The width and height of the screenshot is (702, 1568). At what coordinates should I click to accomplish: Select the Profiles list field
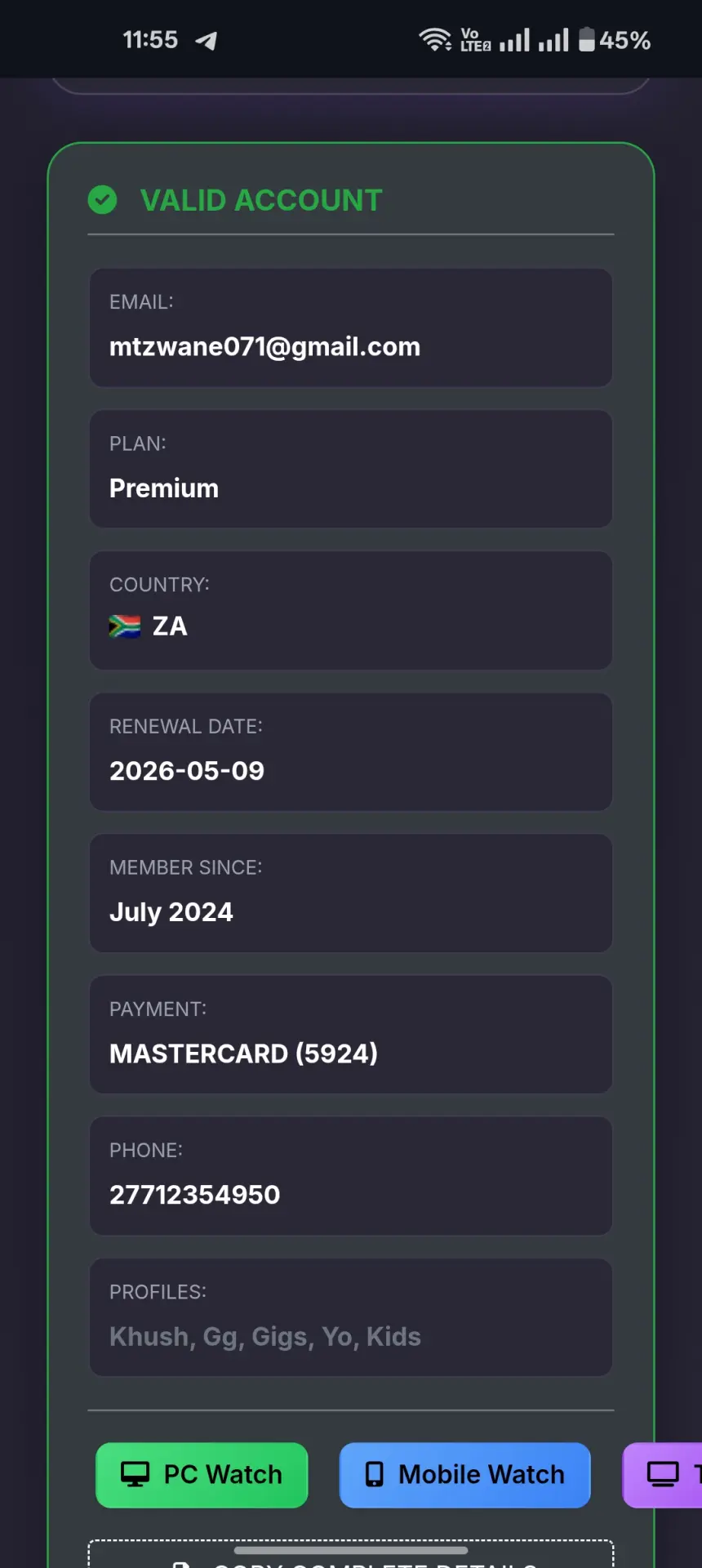[351, 1317]
